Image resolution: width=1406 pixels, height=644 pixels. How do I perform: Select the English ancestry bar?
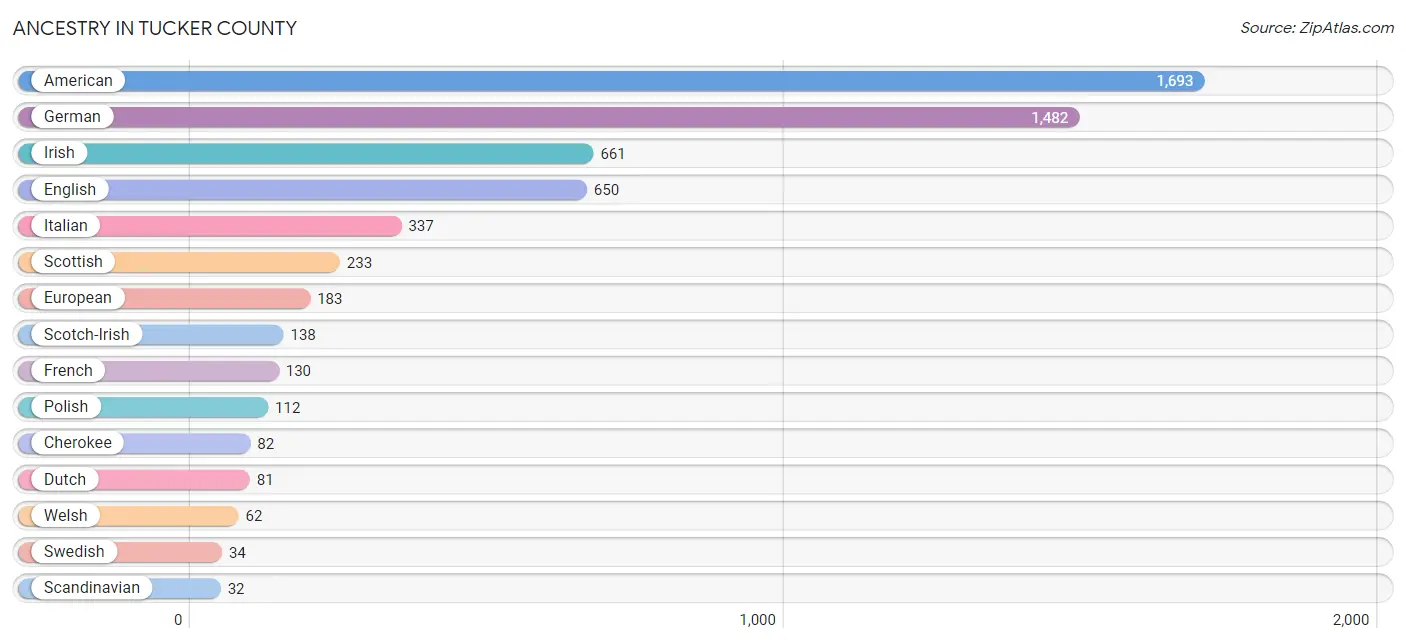[x=302, y=189]
